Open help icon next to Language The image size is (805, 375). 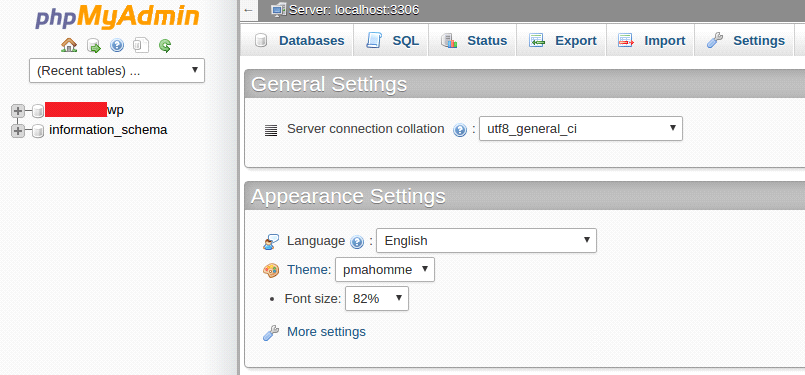(x=357, y=241)
